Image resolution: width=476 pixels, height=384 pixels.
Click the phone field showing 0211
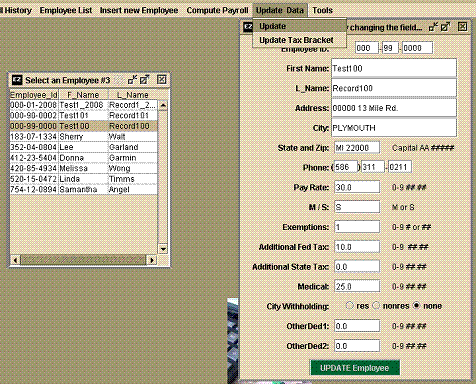[x=400, y=167]
